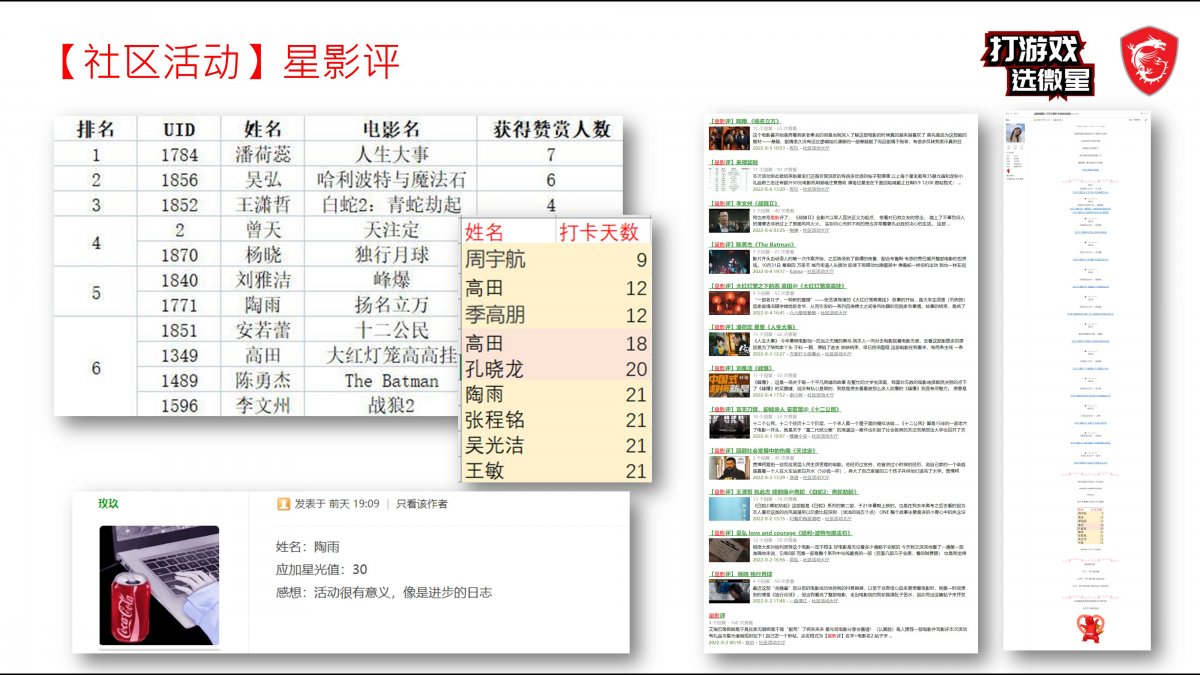Select the cell 潘荷蕊 in the ranking table
The width and height of the screenshot is (1200, 675).
coord(263,155)
